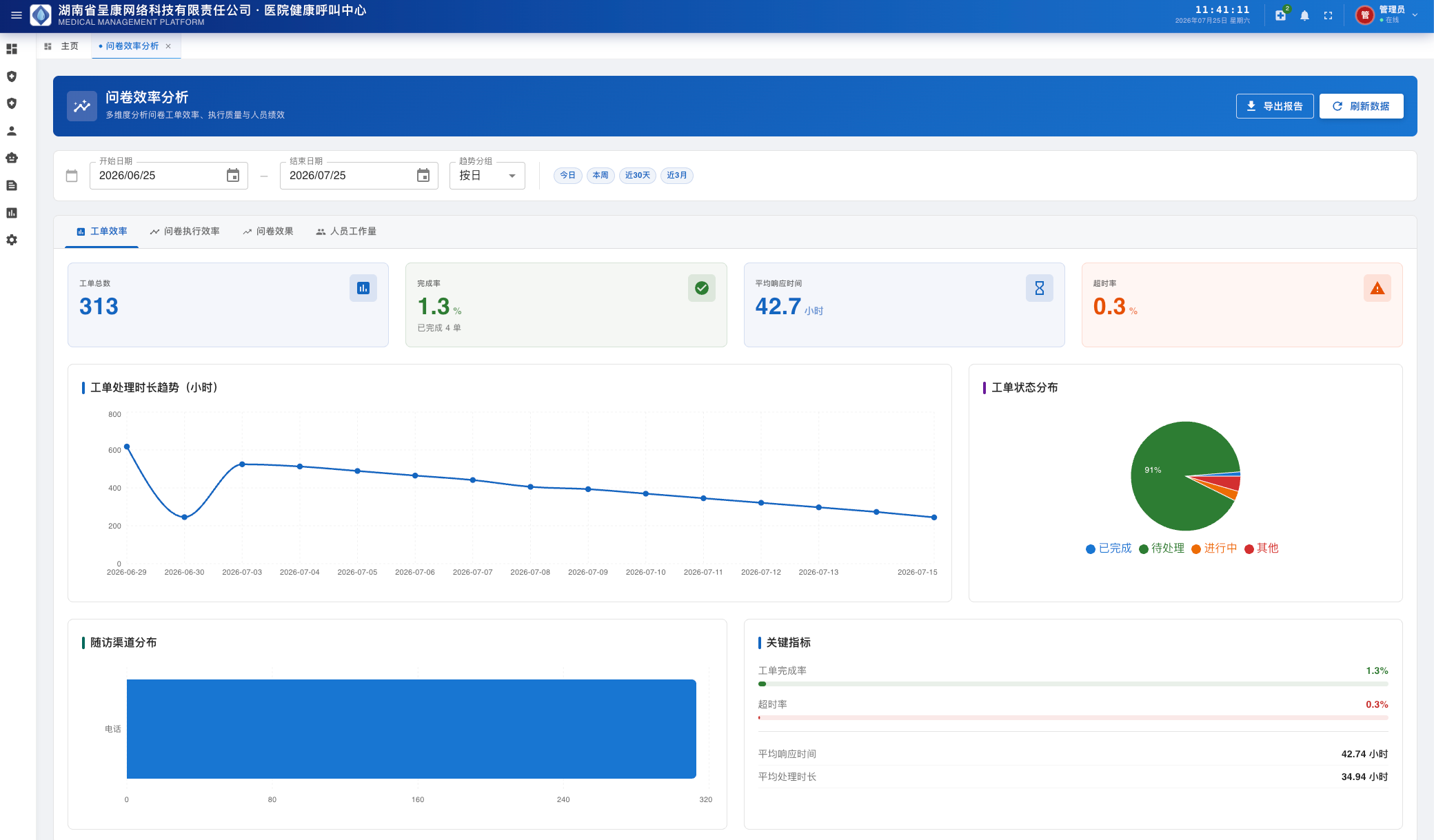The image size is (1434, 840).
Task: Open the calendar picker for 开始日期
Action: click(233, 176)
